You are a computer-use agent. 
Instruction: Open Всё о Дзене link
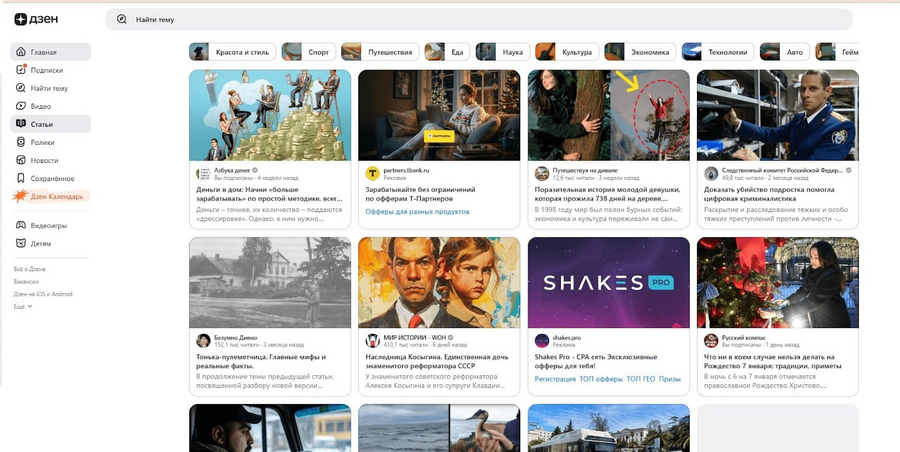30,269
